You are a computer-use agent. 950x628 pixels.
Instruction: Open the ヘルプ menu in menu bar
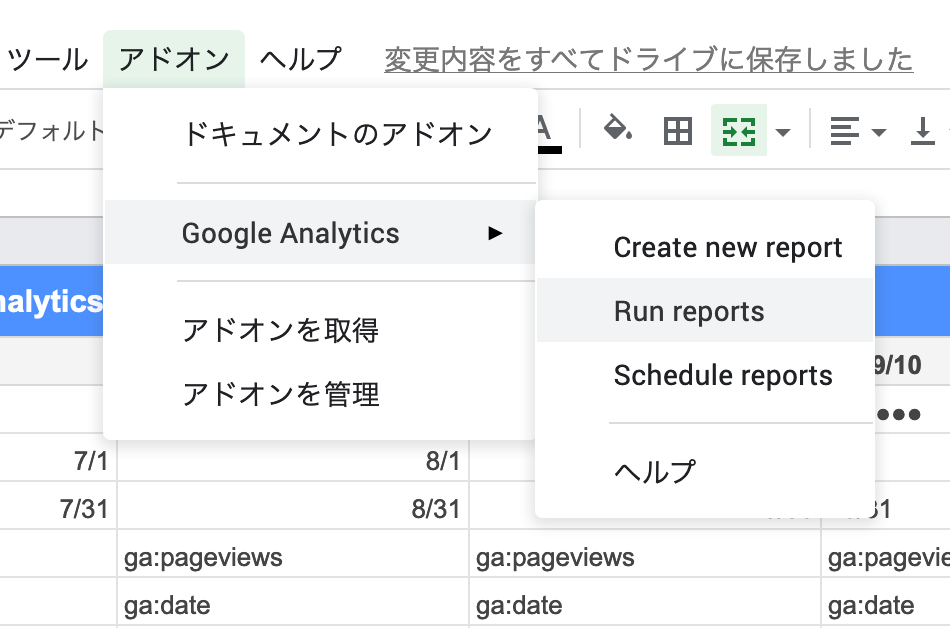[301, 59]
